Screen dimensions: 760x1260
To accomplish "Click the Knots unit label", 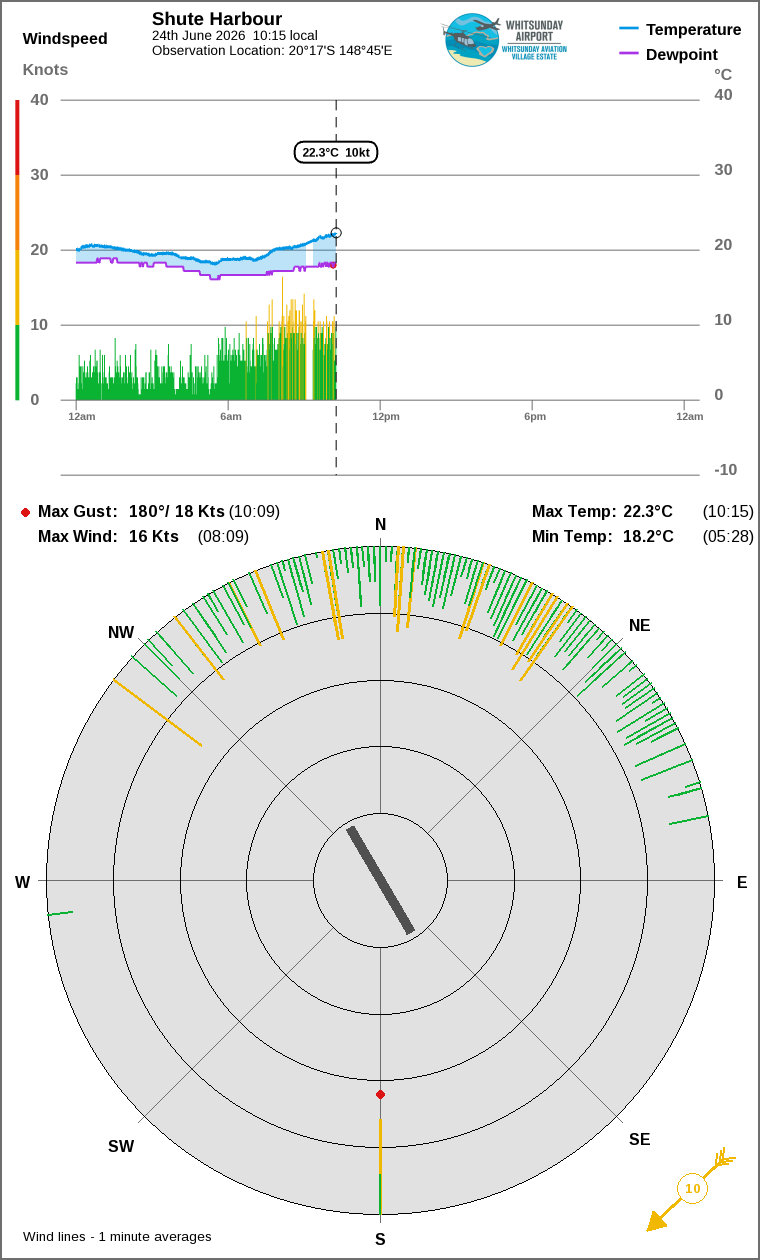I will coord(46,69).
